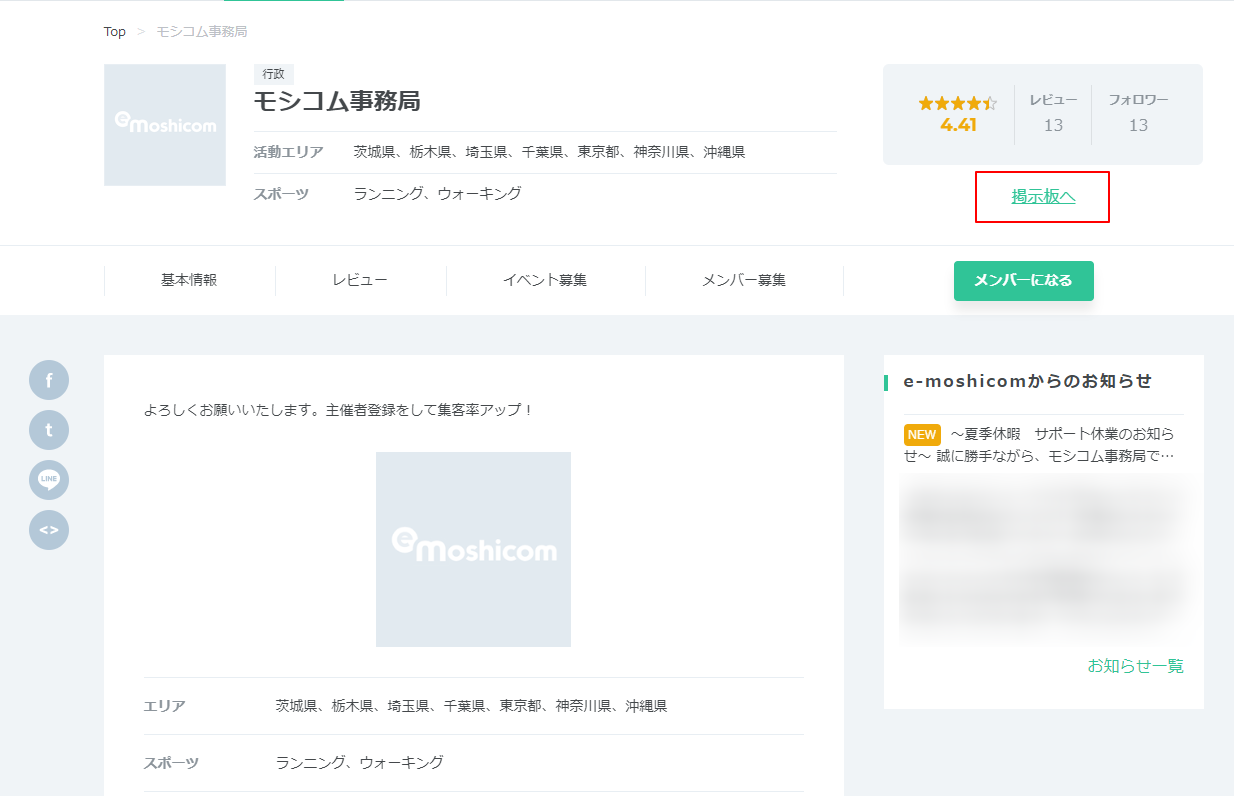Click the NEW badge on the notice
This screenshot has height=796, width=1234.
(922, 434)
